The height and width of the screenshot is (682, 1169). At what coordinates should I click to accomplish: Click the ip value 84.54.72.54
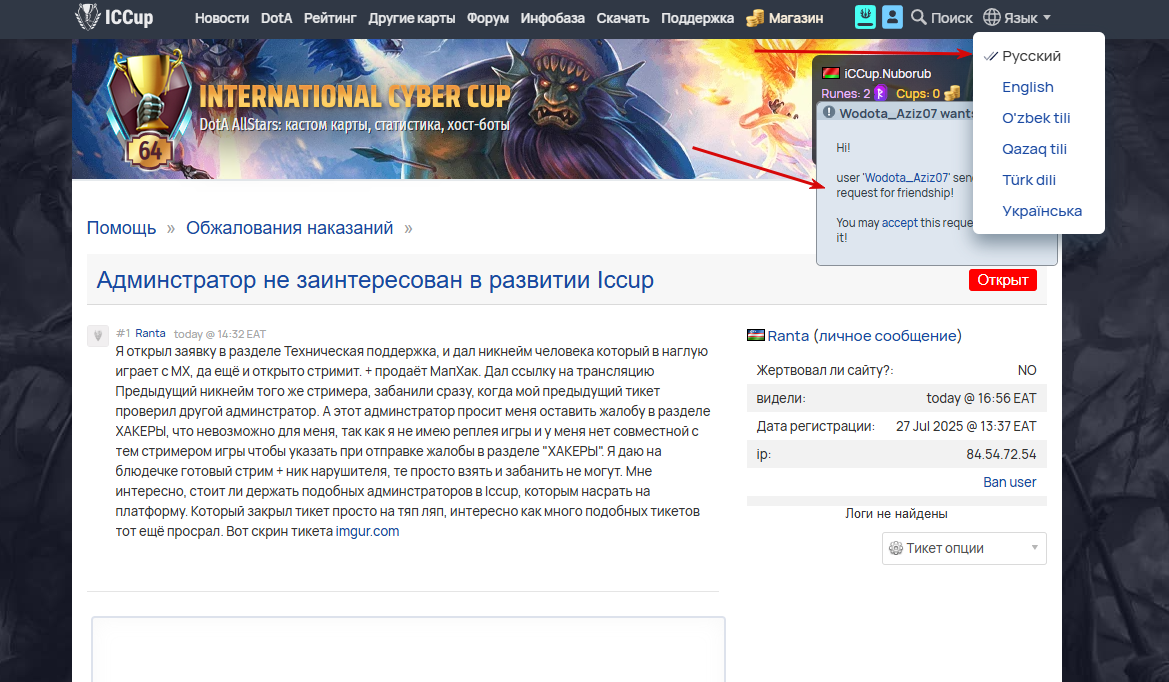coord(1001,455)
